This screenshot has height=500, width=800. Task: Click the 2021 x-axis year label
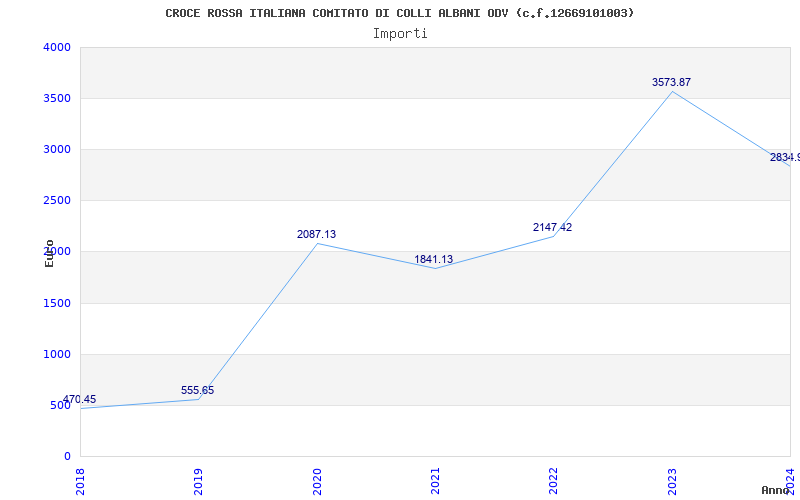(x=435, y=481)
